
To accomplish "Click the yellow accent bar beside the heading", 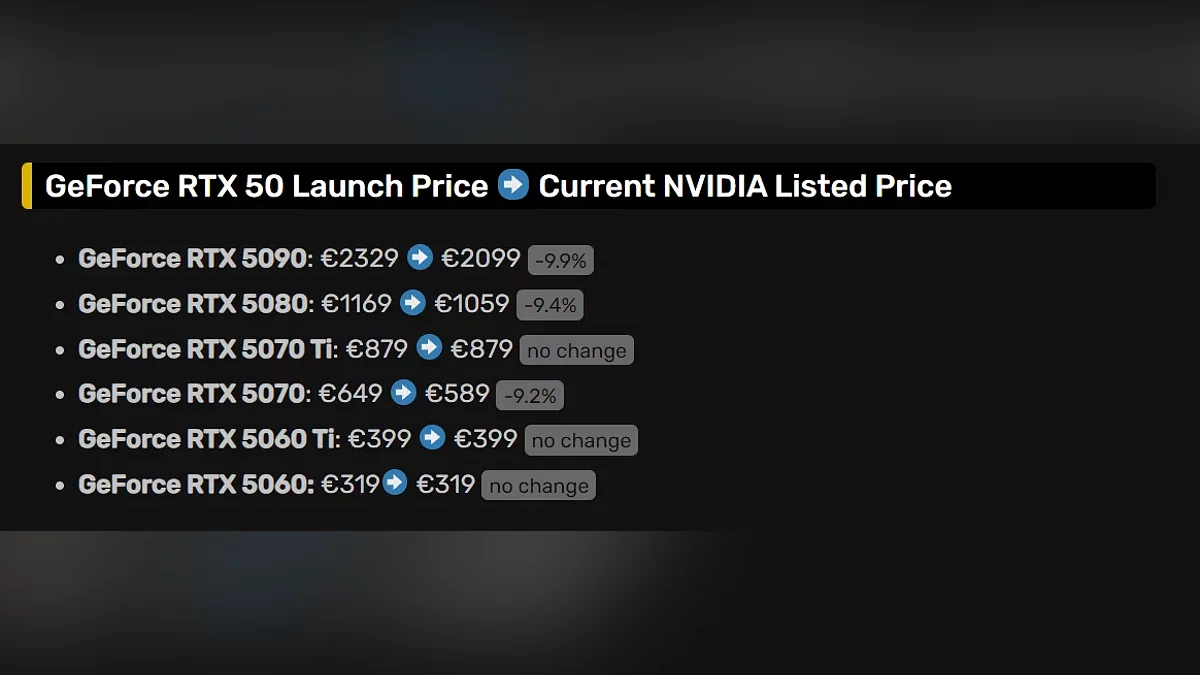I will tap(27, 186).
